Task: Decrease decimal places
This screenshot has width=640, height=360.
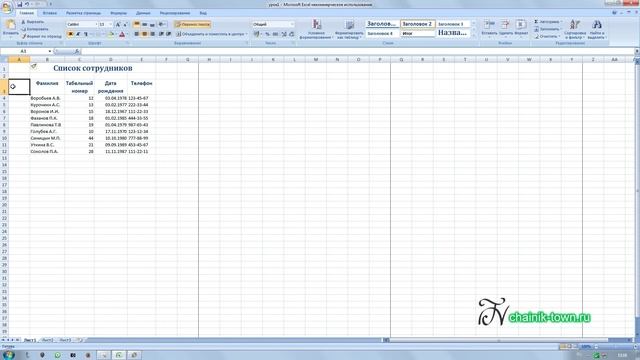Action: [291, 34]
